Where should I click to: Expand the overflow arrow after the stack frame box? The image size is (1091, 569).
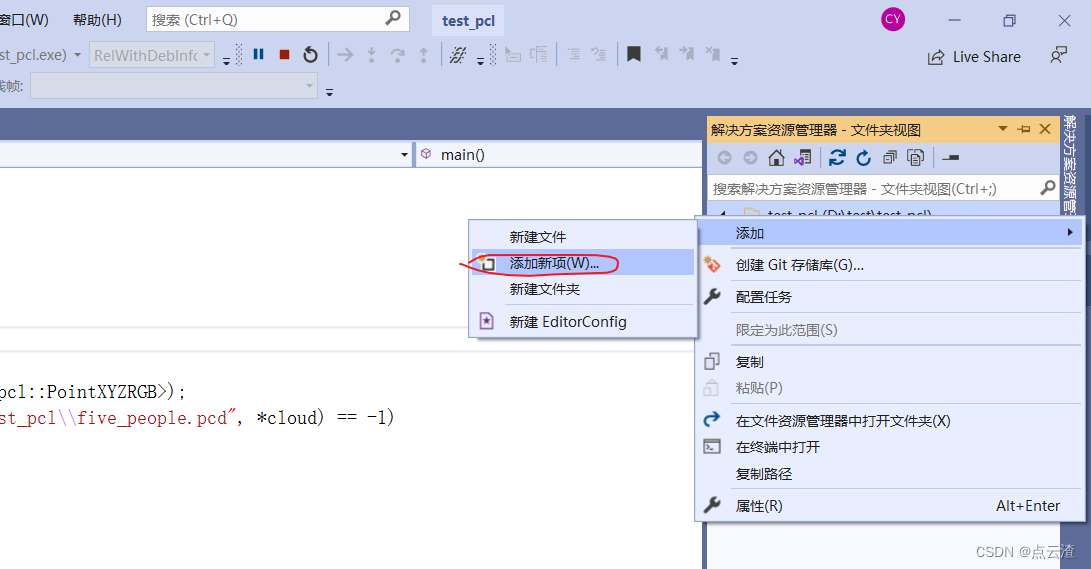coord(329,93)
